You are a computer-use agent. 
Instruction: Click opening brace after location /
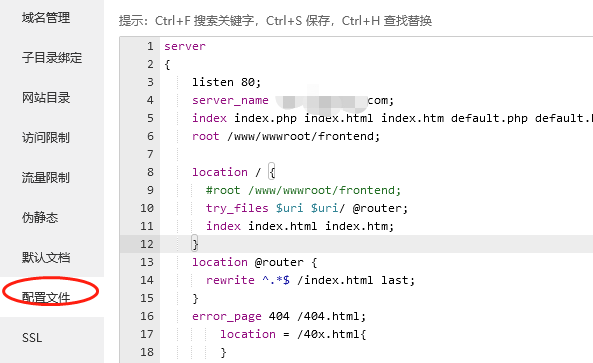coord(272,172)
